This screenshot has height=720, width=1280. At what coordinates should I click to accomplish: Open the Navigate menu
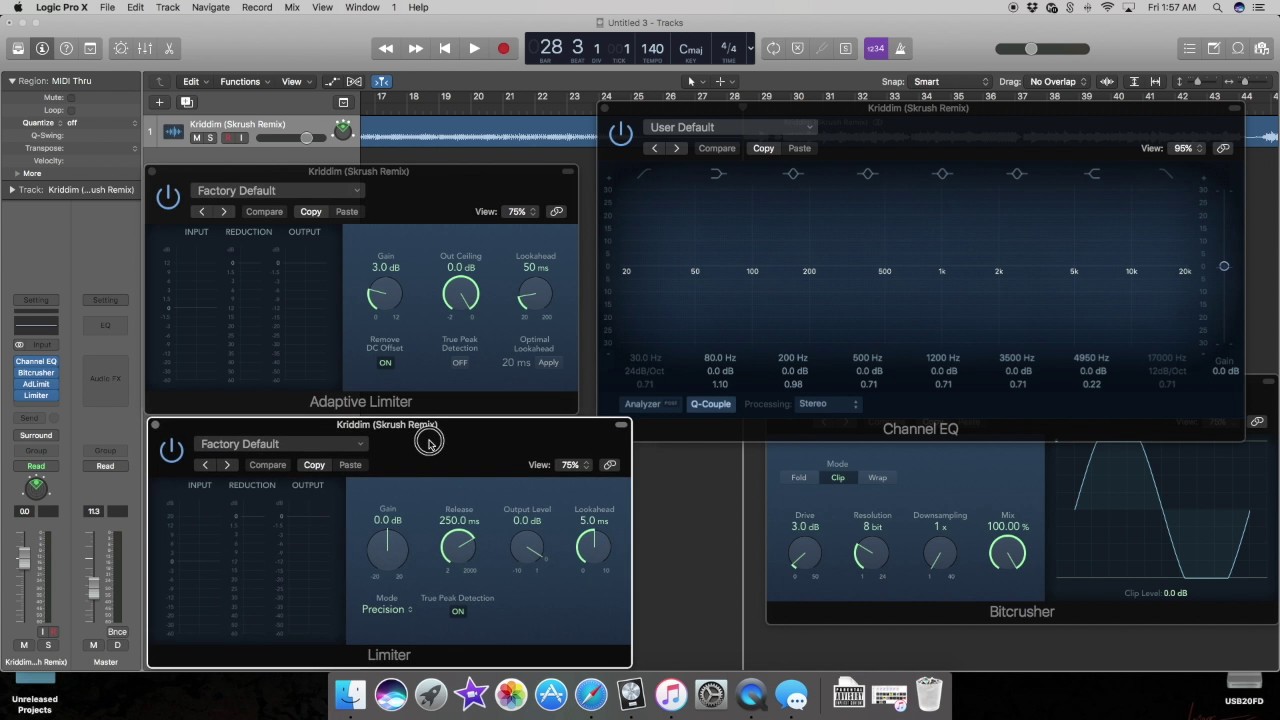point(210,7)
